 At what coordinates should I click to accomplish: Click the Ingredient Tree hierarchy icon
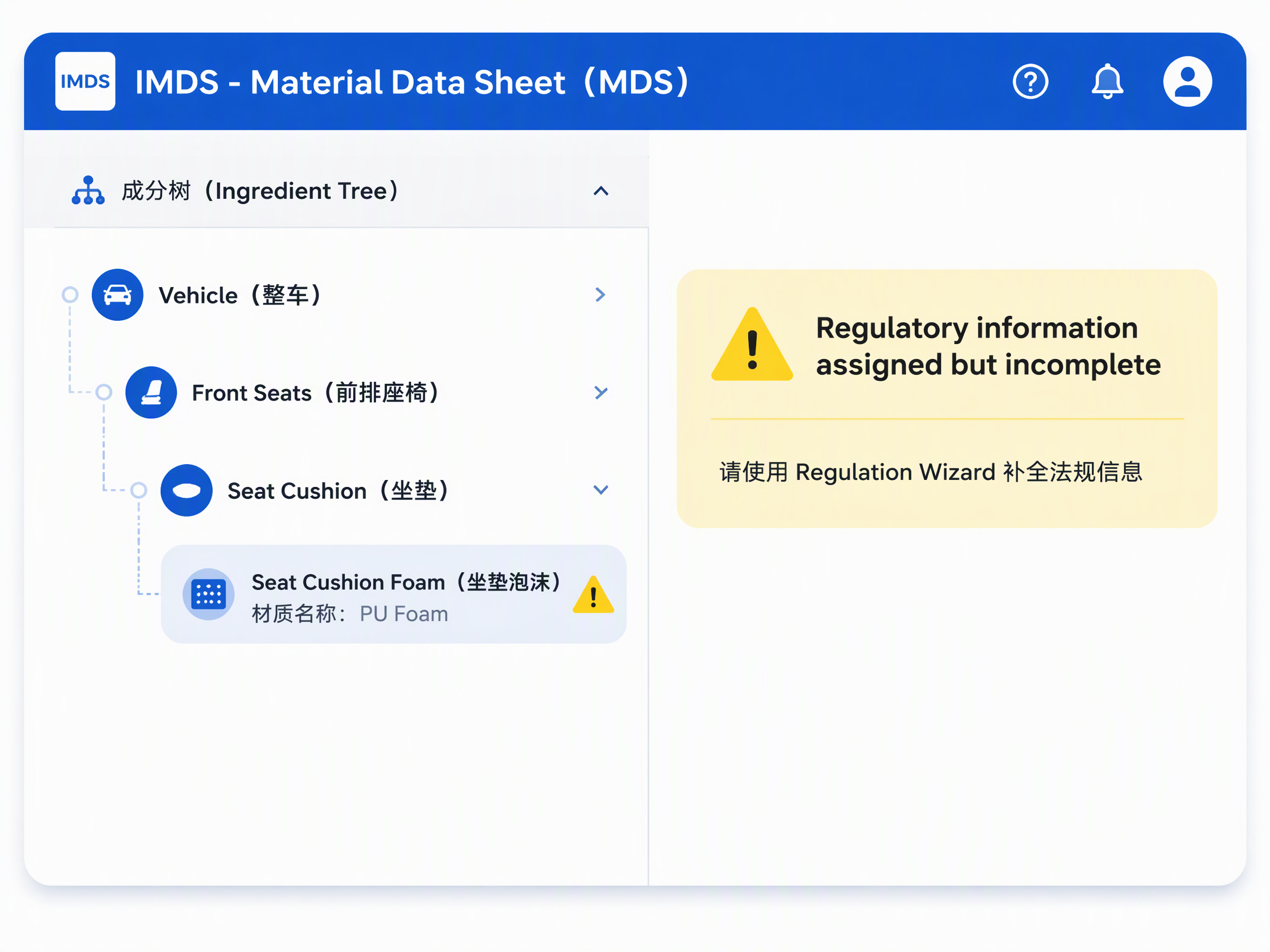click(88, 190)
